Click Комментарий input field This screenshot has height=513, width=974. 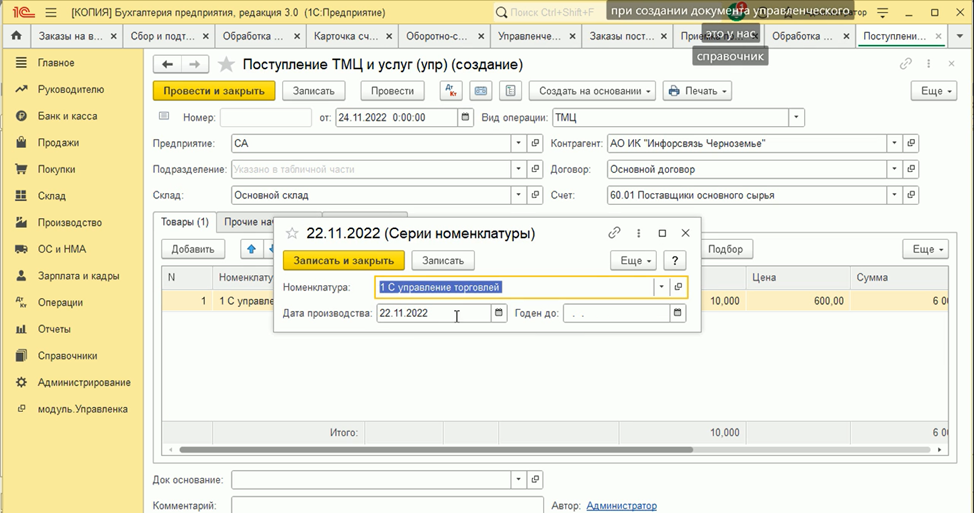388,505
